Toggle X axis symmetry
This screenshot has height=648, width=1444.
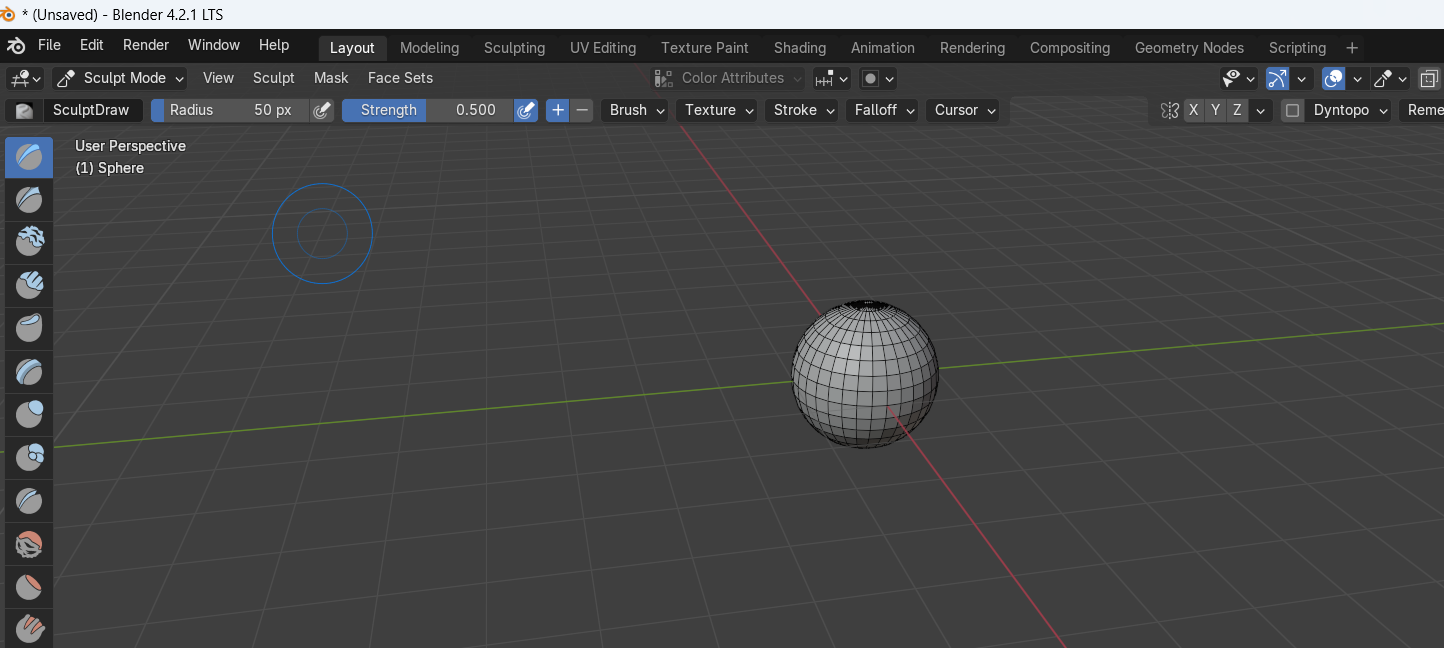tap(1193, 110)
